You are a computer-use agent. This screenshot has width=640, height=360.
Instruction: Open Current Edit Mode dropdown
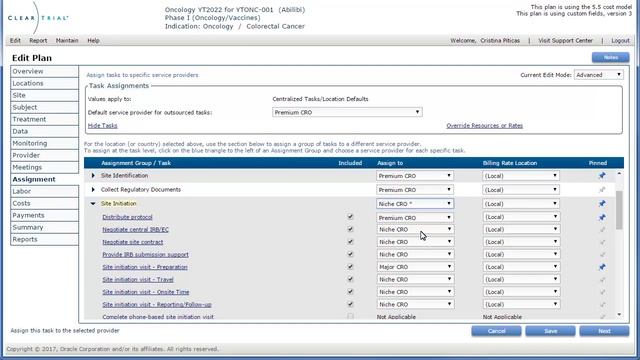[598, 75]
